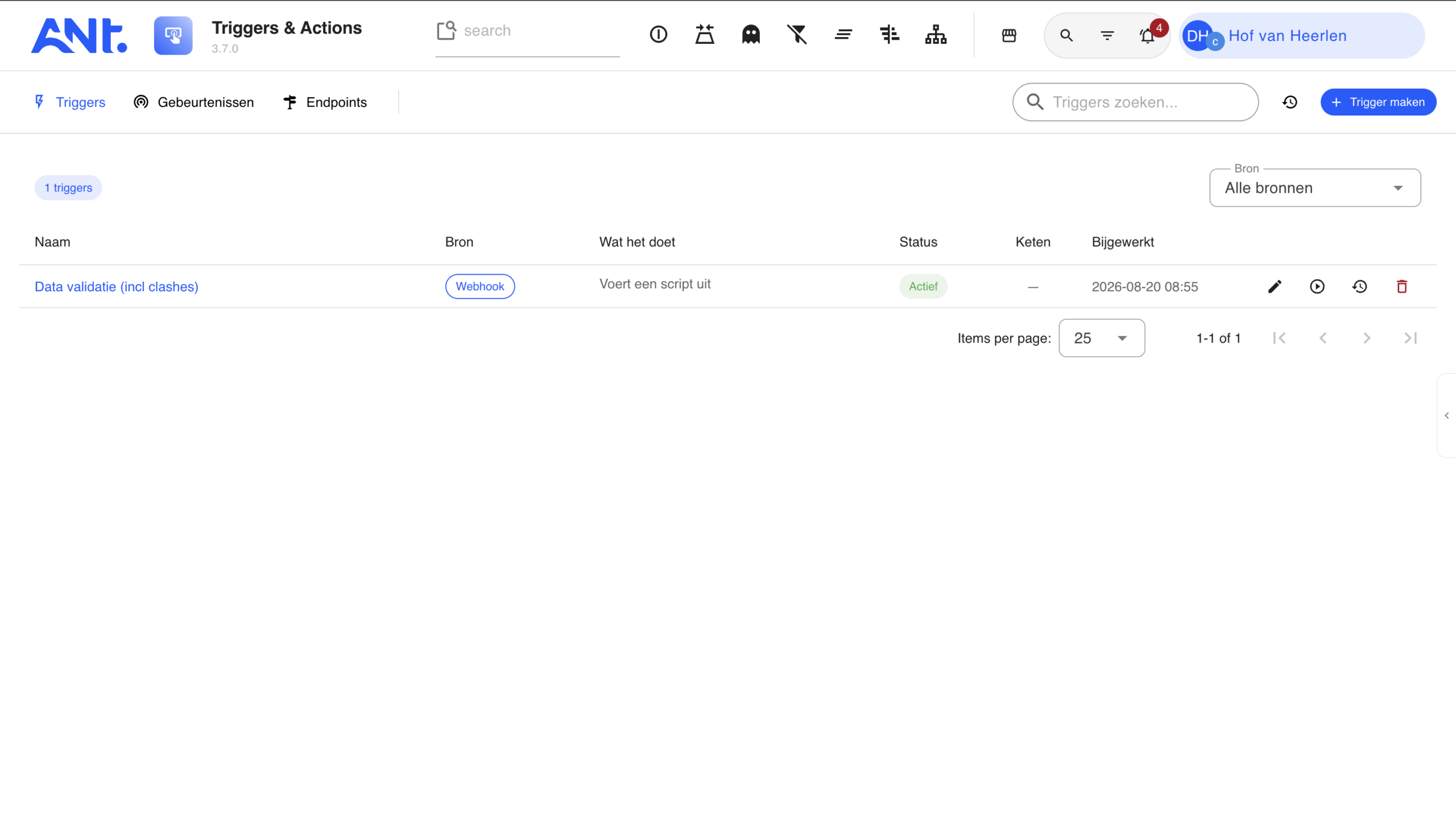Click the DH user avatar
Viewport: 1456px width, 830px height.
1198,36
